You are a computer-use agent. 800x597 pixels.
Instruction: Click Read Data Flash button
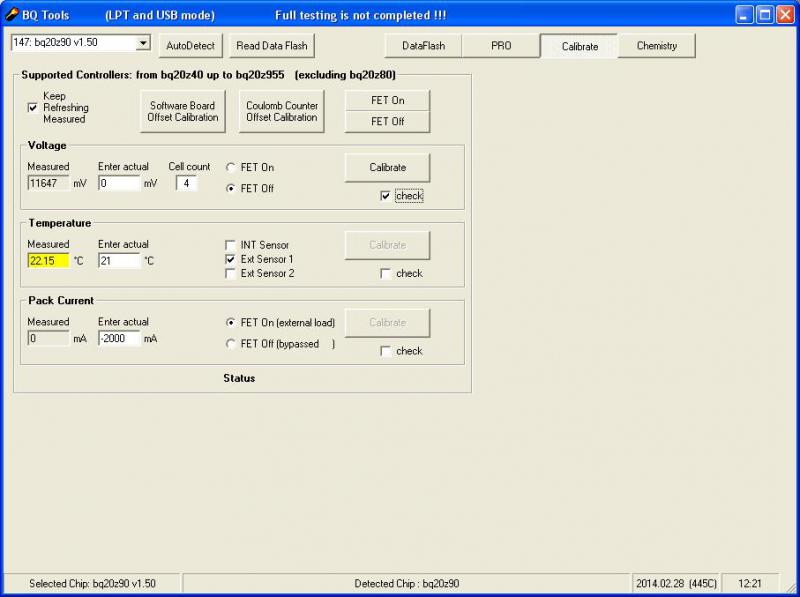point(272,46)
